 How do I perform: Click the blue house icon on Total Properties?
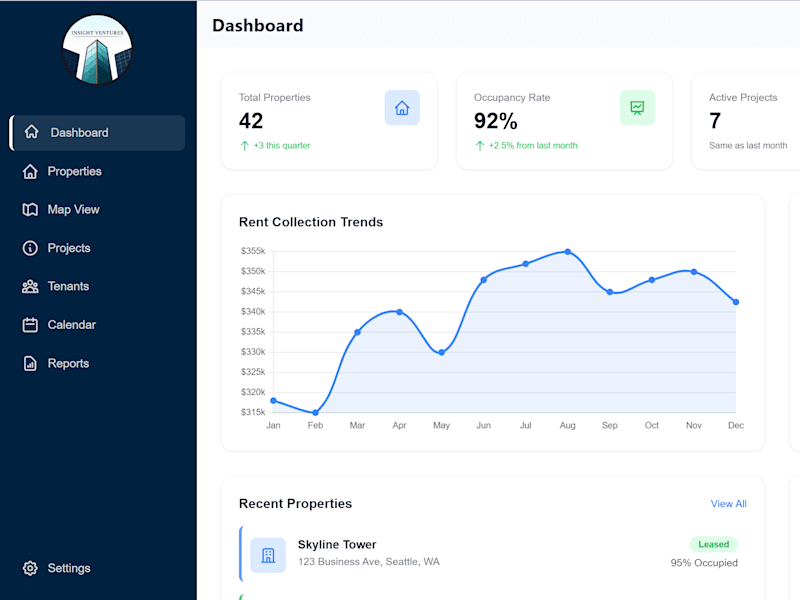402,108
